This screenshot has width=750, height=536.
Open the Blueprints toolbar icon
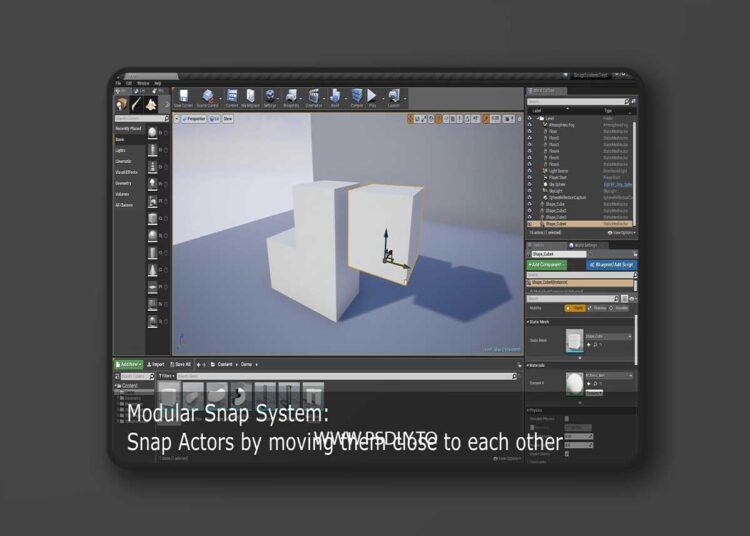pos(291,98)
